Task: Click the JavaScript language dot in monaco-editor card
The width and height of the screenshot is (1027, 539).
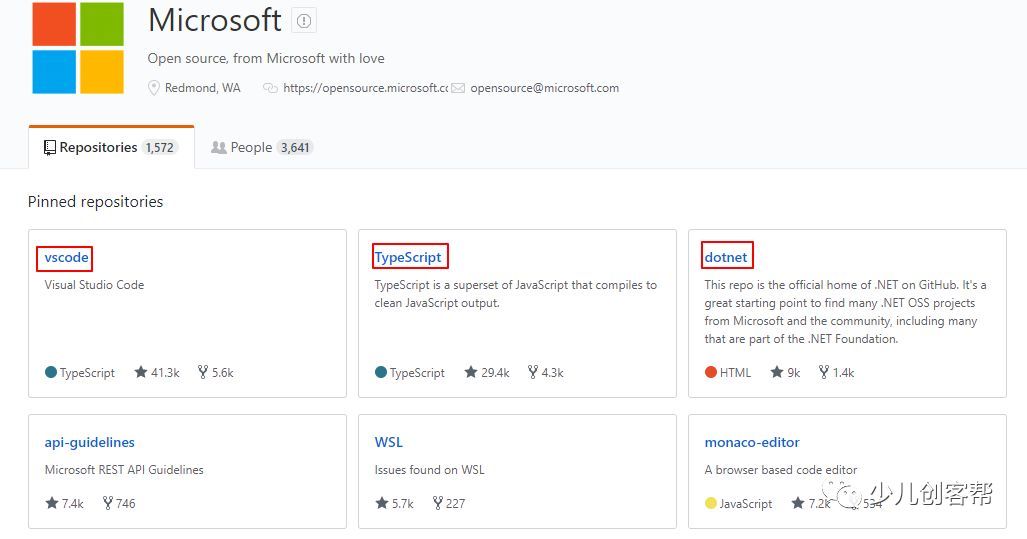Action: (711, 503)
